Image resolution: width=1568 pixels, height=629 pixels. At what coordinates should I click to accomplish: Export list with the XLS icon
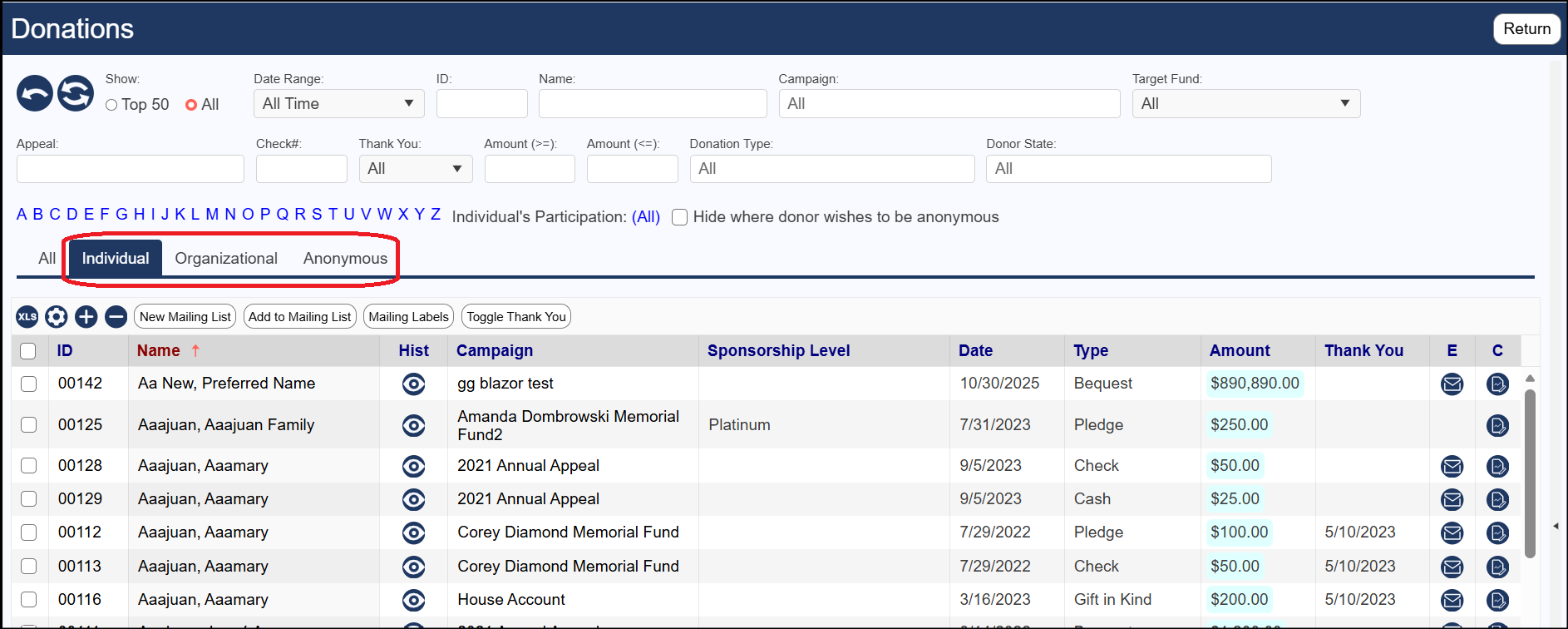coord(27,316)
